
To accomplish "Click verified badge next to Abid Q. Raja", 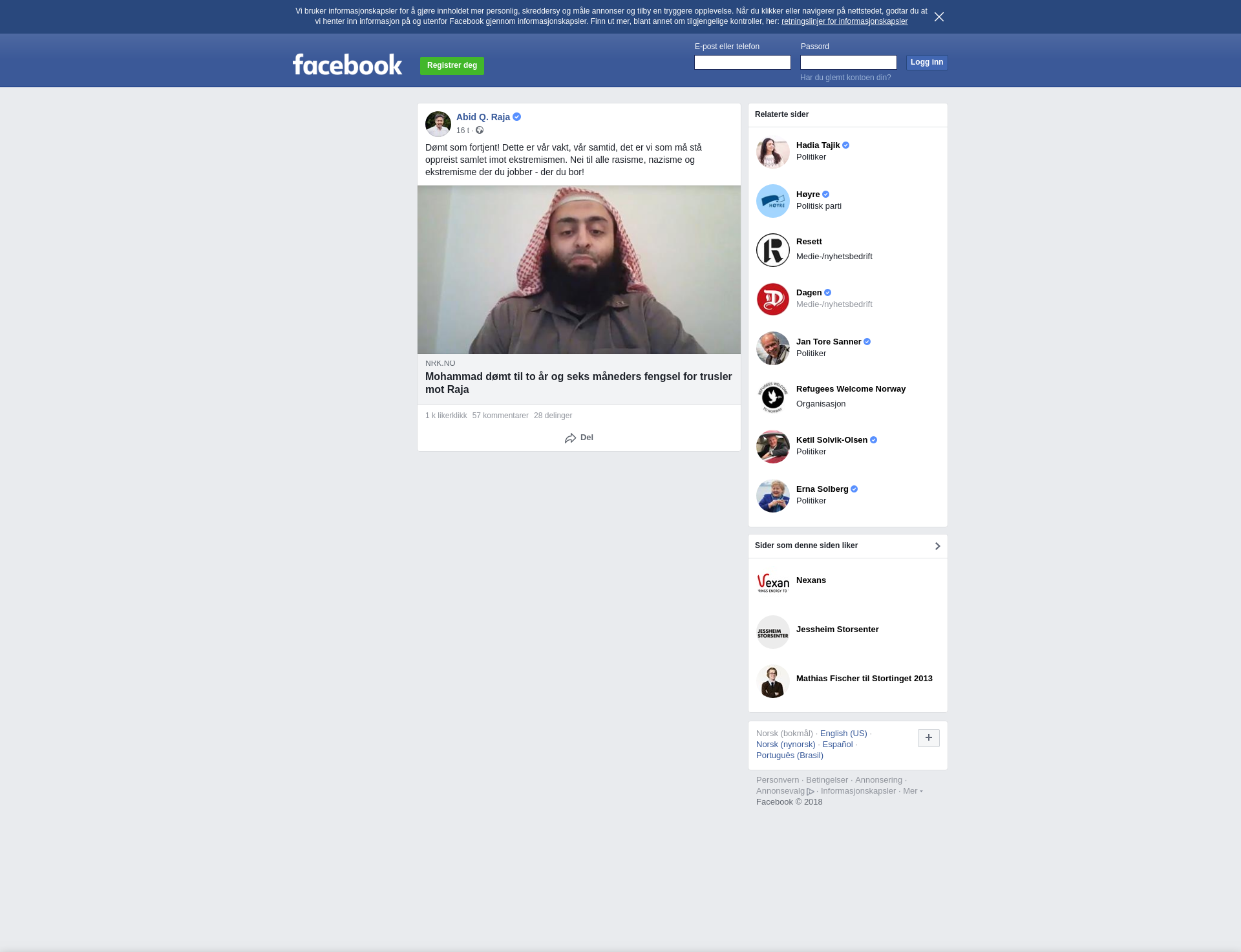I will coord(516,117).
